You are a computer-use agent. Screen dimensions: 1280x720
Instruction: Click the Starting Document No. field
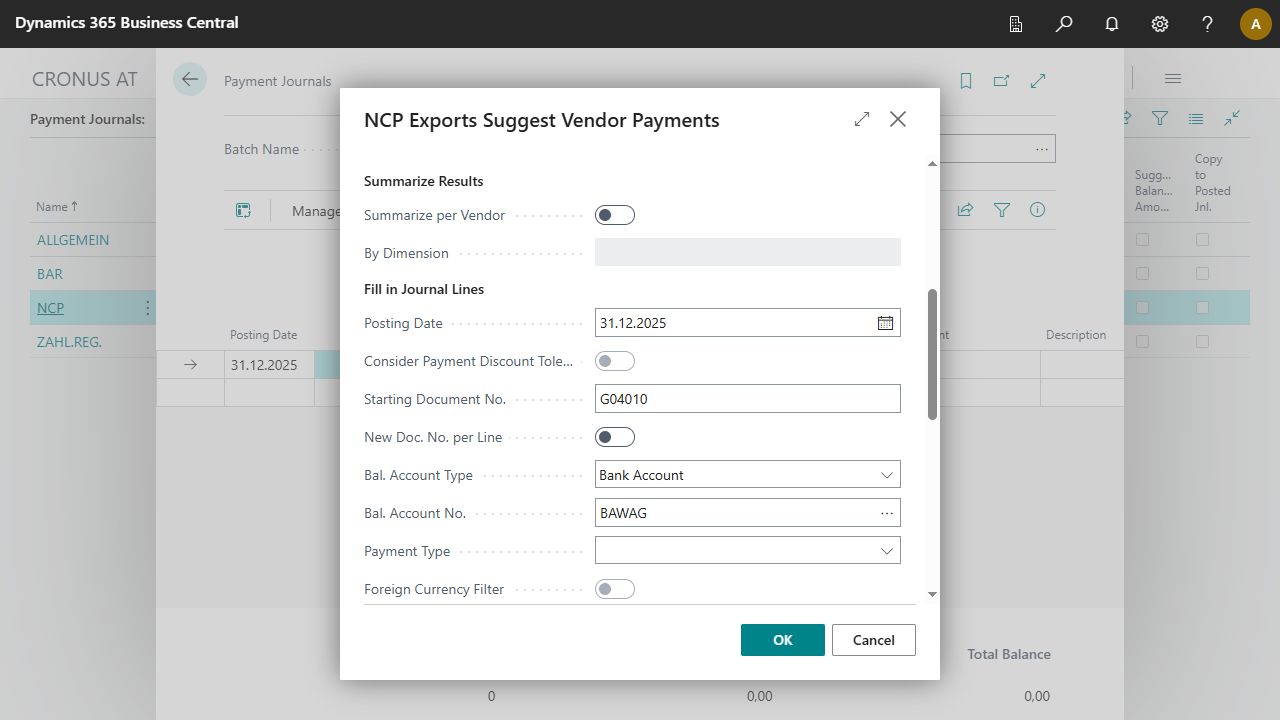(x=748, y=399)
